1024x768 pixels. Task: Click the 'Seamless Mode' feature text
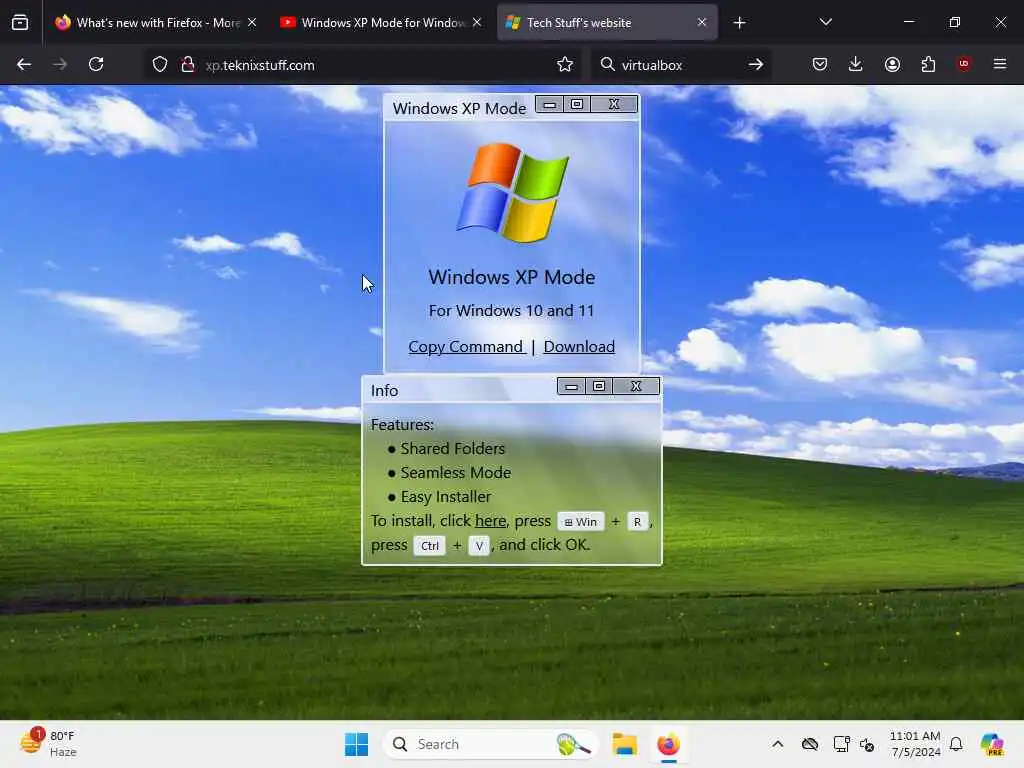[456, 473]
